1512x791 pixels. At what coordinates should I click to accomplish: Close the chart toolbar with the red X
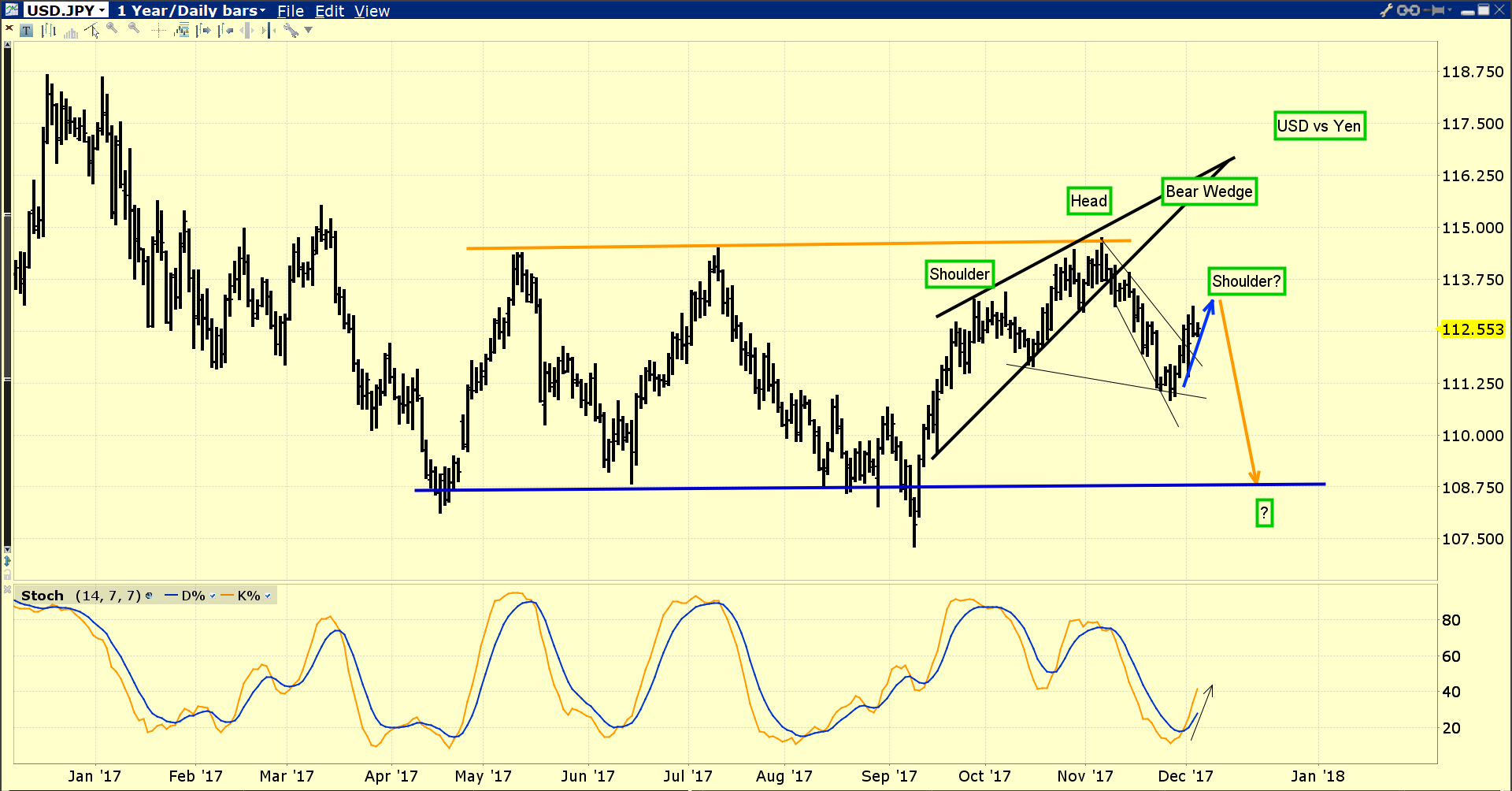click(9, 28)
